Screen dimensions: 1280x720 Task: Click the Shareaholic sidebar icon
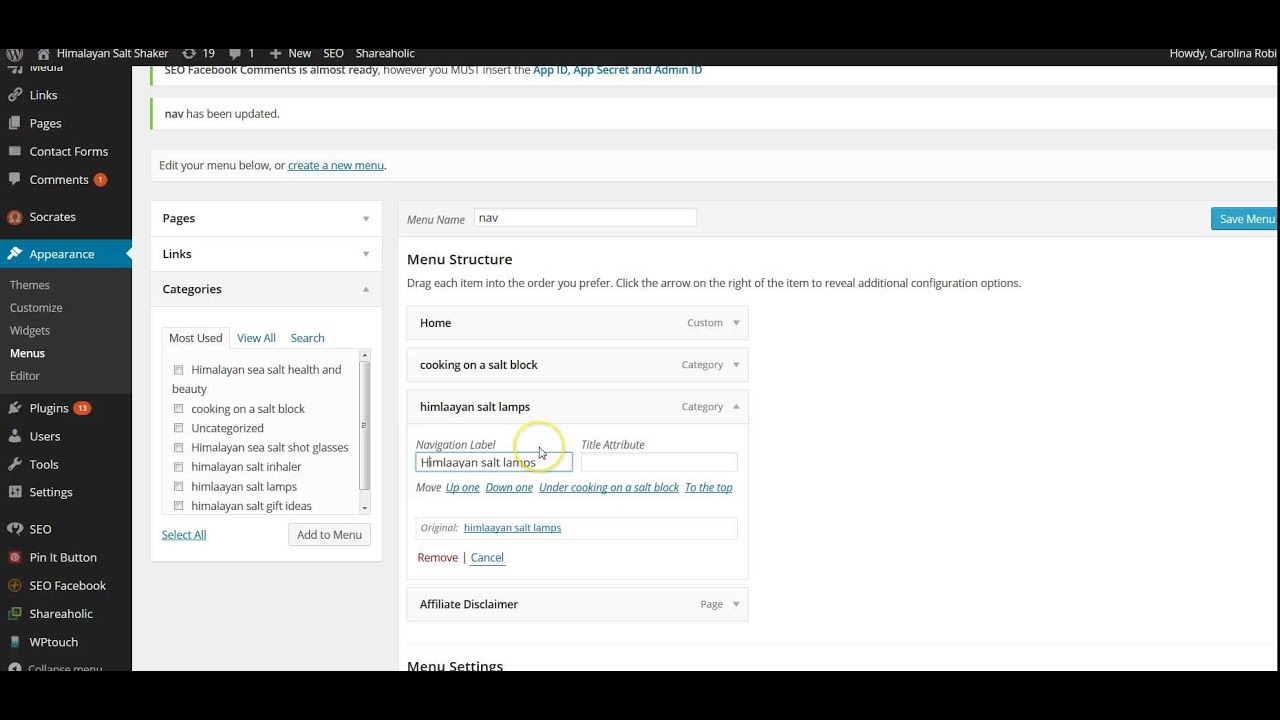pyautogui.click(x=14, y=613)
